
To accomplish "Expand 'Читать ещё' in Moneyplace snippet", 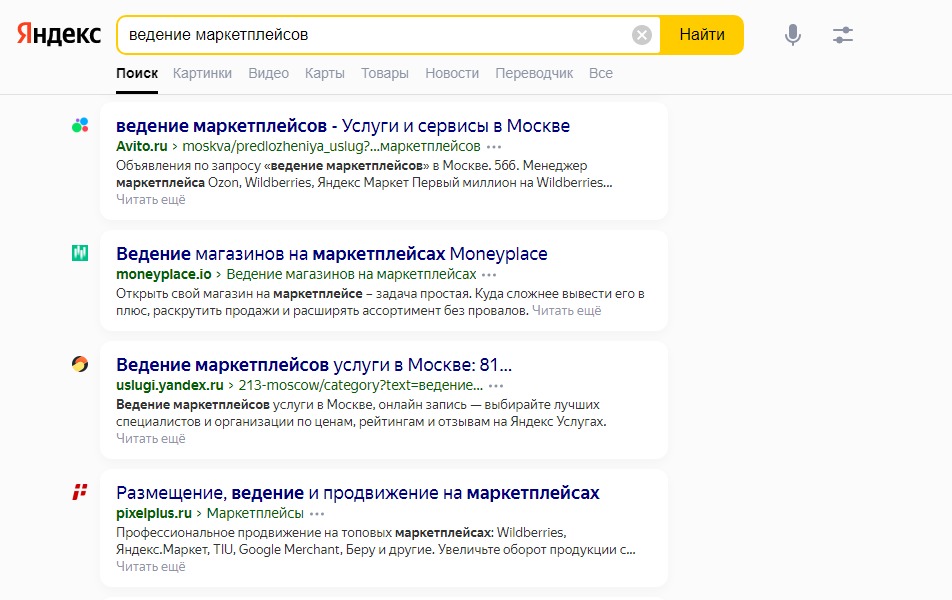I will coord(566,310).
